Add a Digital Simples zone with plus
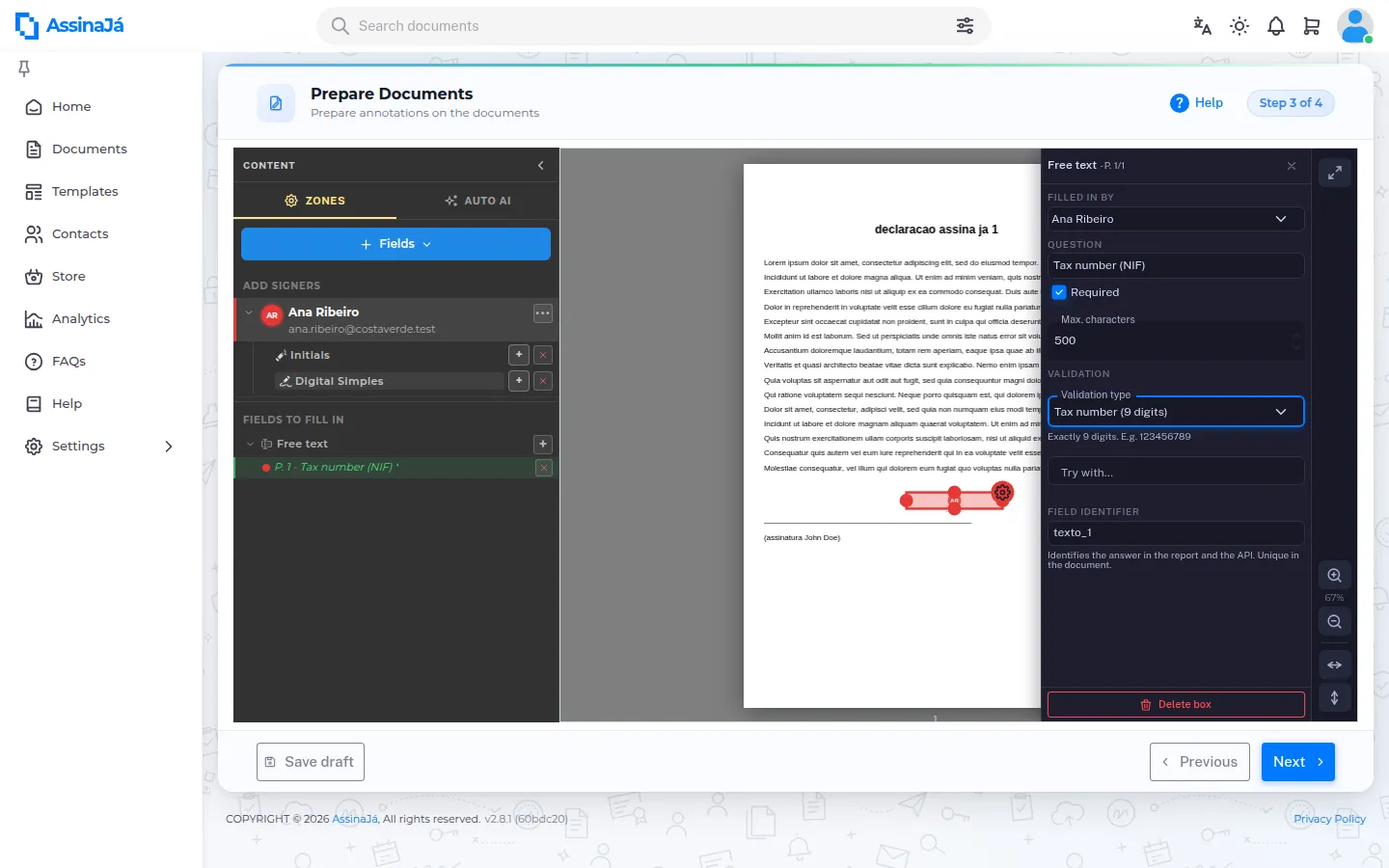The width and height of the screenshot is (1389, 868). pyautogui.click(x=519, y=381)
